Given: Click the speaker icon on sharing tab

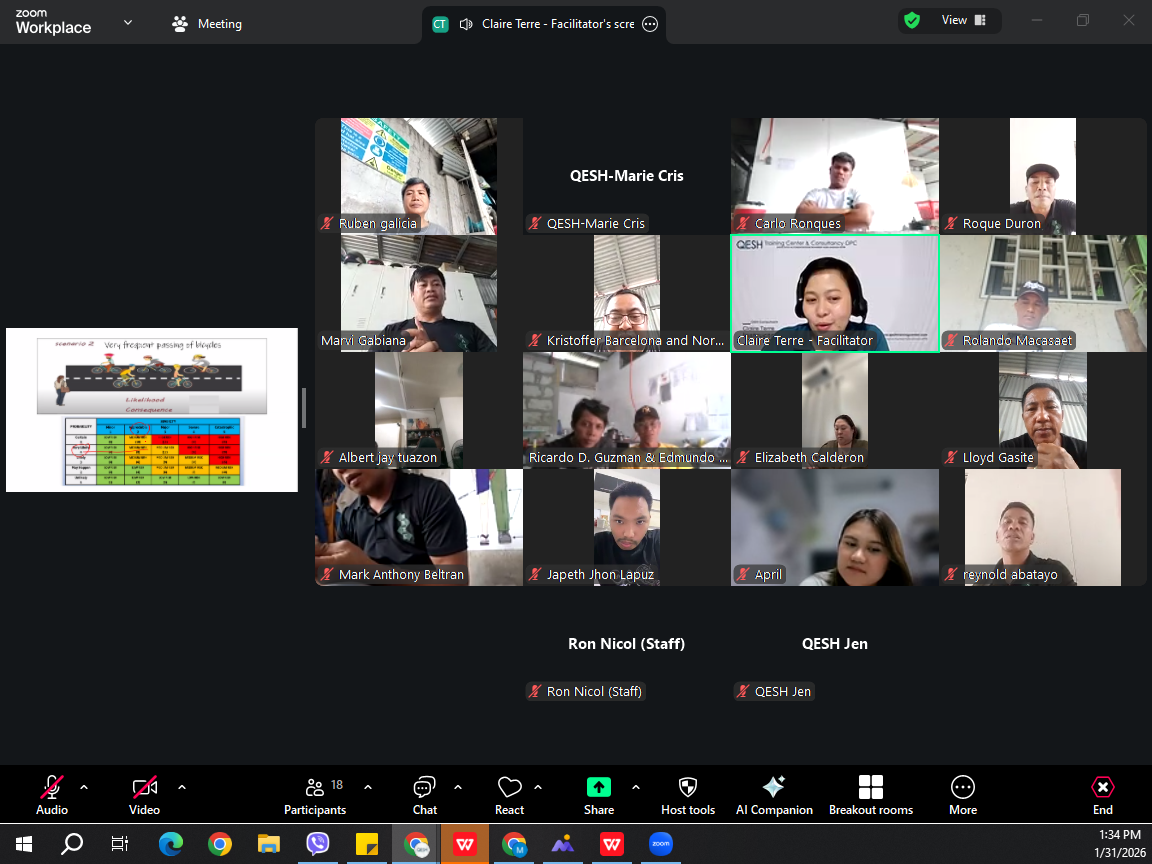Looking at the screenshot, I should [x=465, y=24].
